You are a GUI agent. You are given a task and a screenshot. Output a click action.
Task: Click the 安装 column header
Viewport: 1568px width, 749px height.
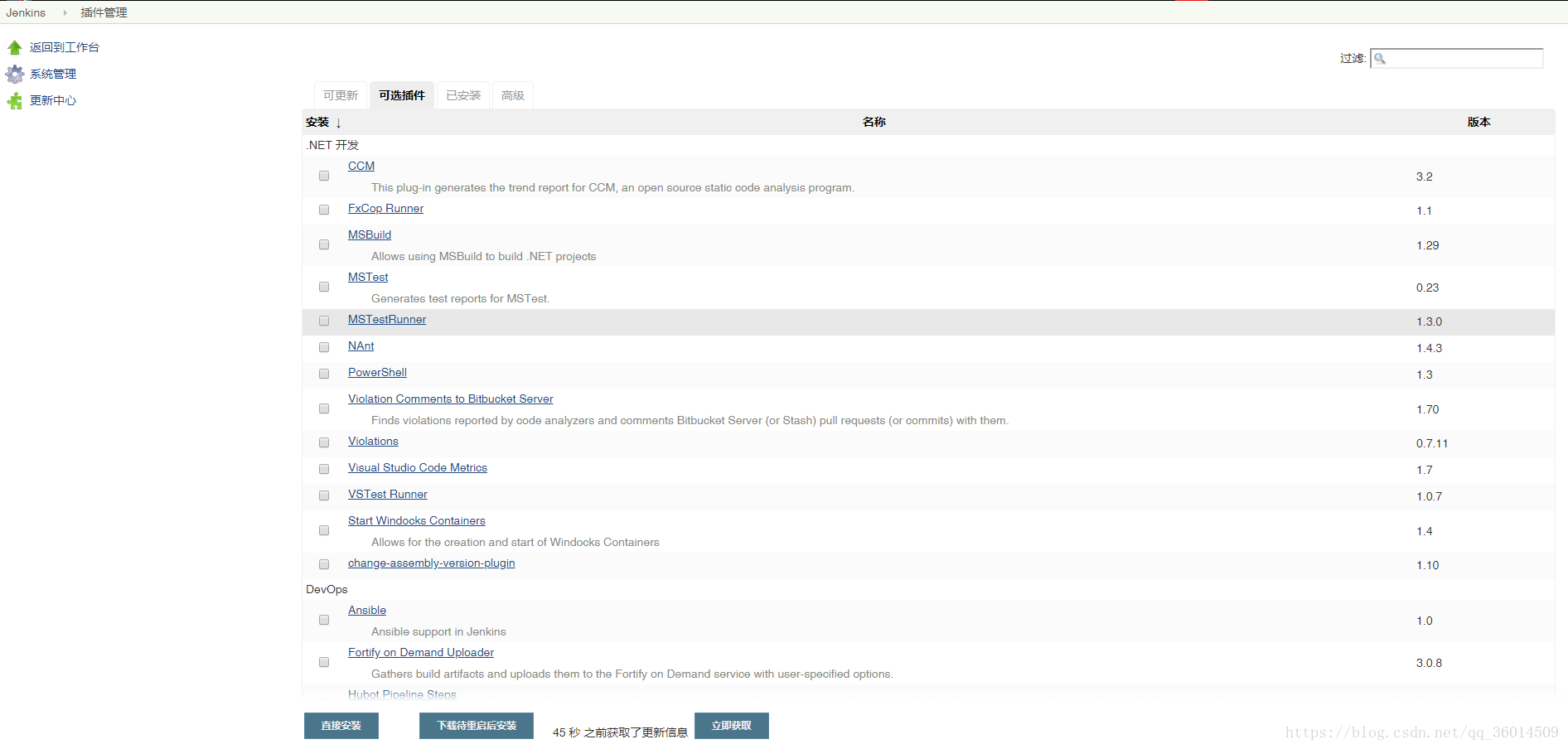(317, 122)
